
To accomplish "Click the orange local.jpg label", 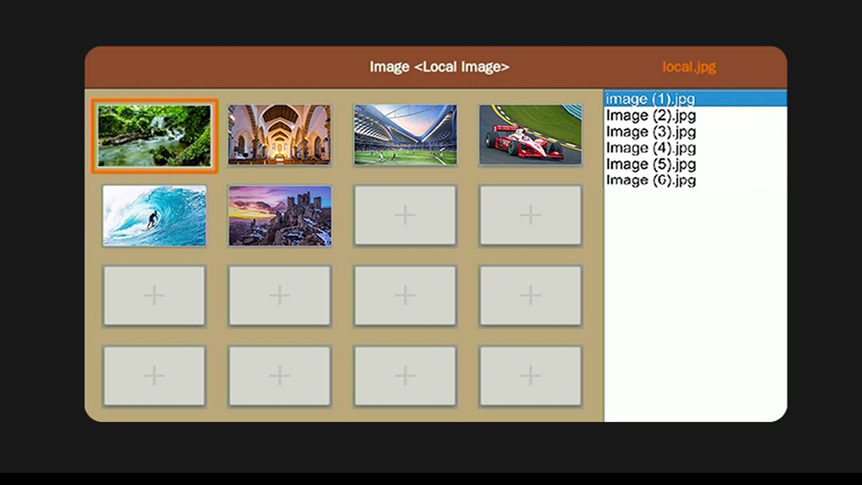I will click(689, 67).
